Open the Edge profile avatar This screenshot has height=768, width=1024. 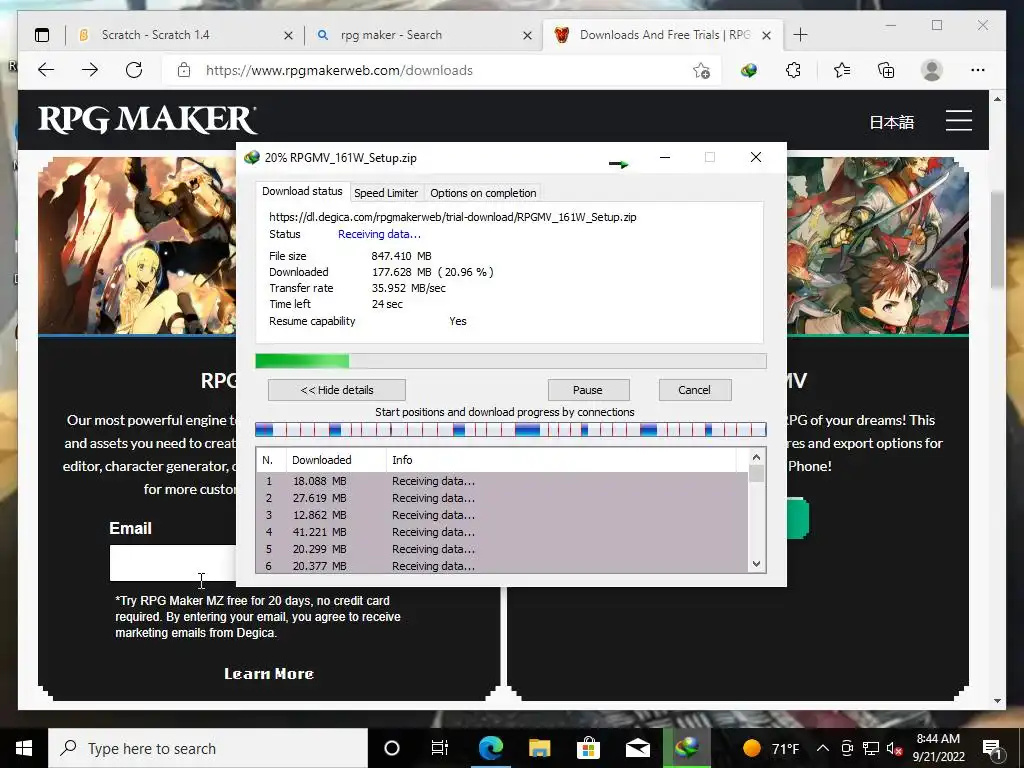932,70
